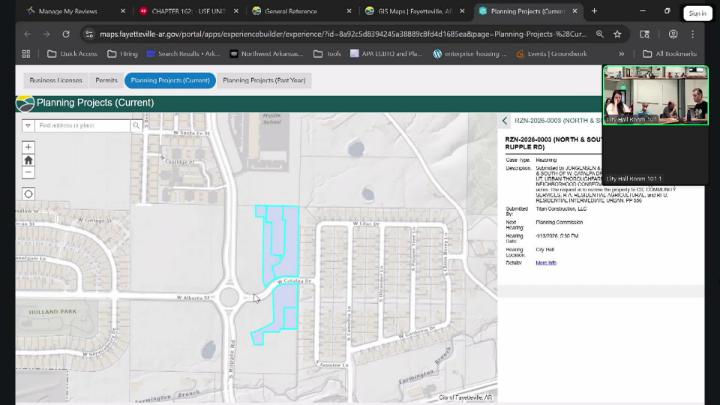Switch to Manage My Reviews tab
This screenshot has height=405, width=720.
point(68,11)
